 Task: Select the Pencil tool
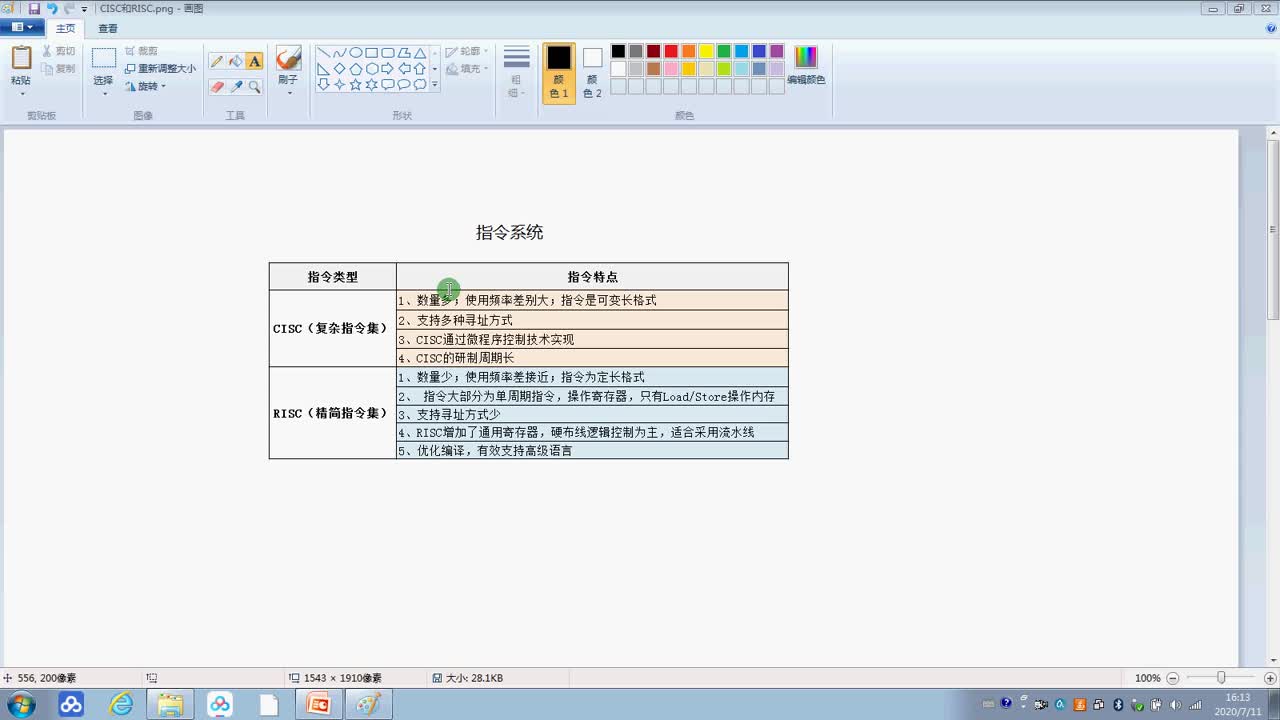[x=217, y=61]
